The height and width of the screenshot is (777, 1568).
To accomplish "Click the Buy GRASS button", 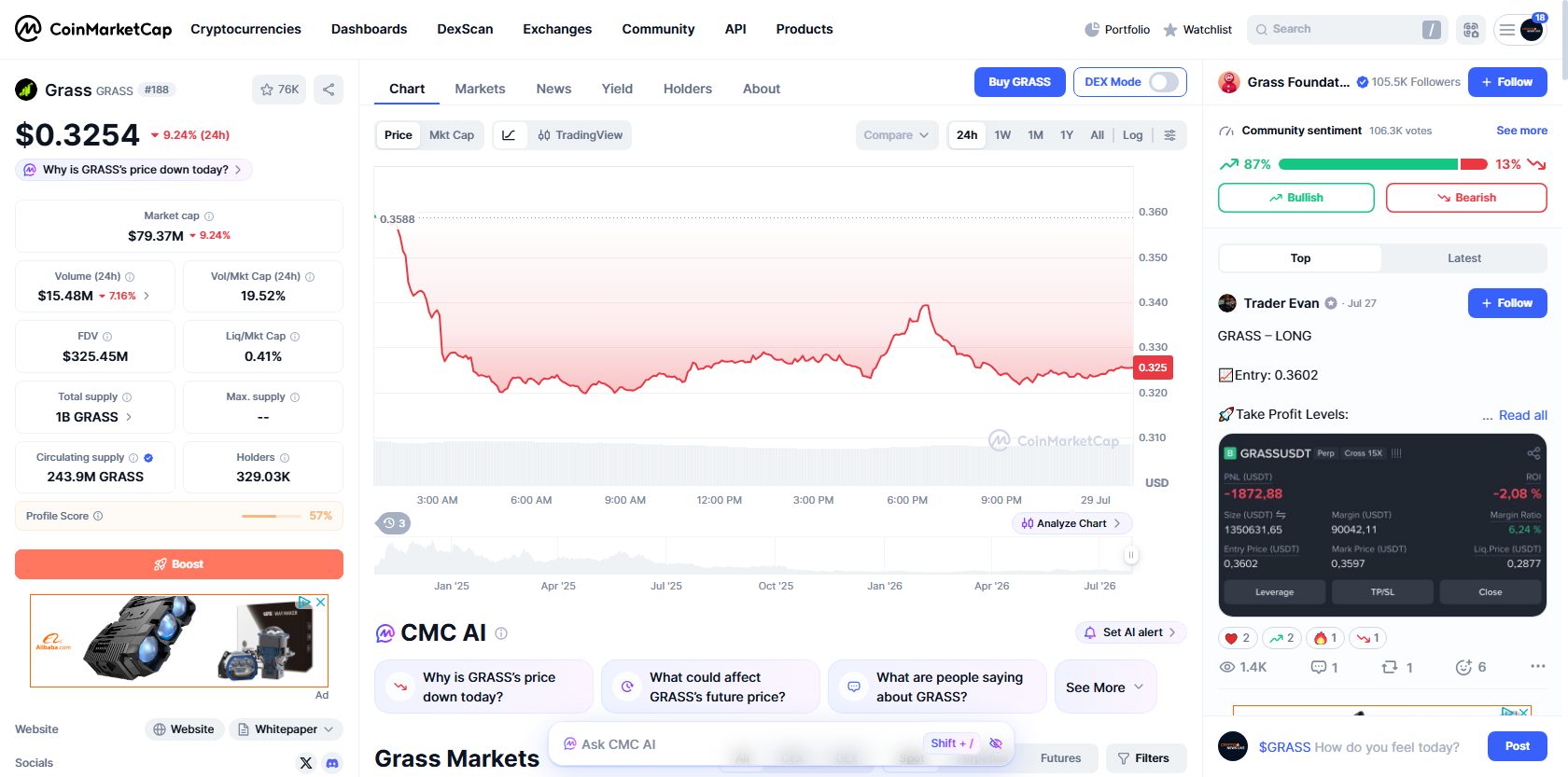I will [1019, 82].
